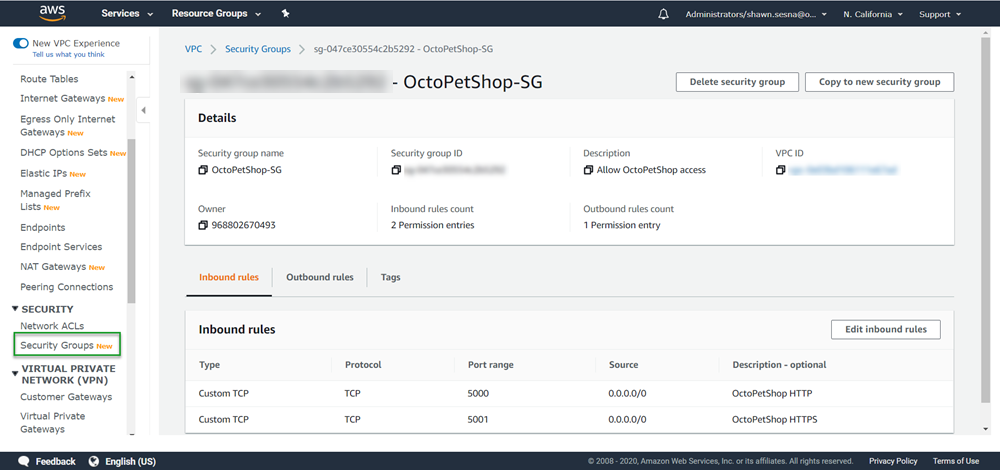Open Network ACLs in sidebar
Screen dimensions: 1000x470
click(x=52, y=326)
